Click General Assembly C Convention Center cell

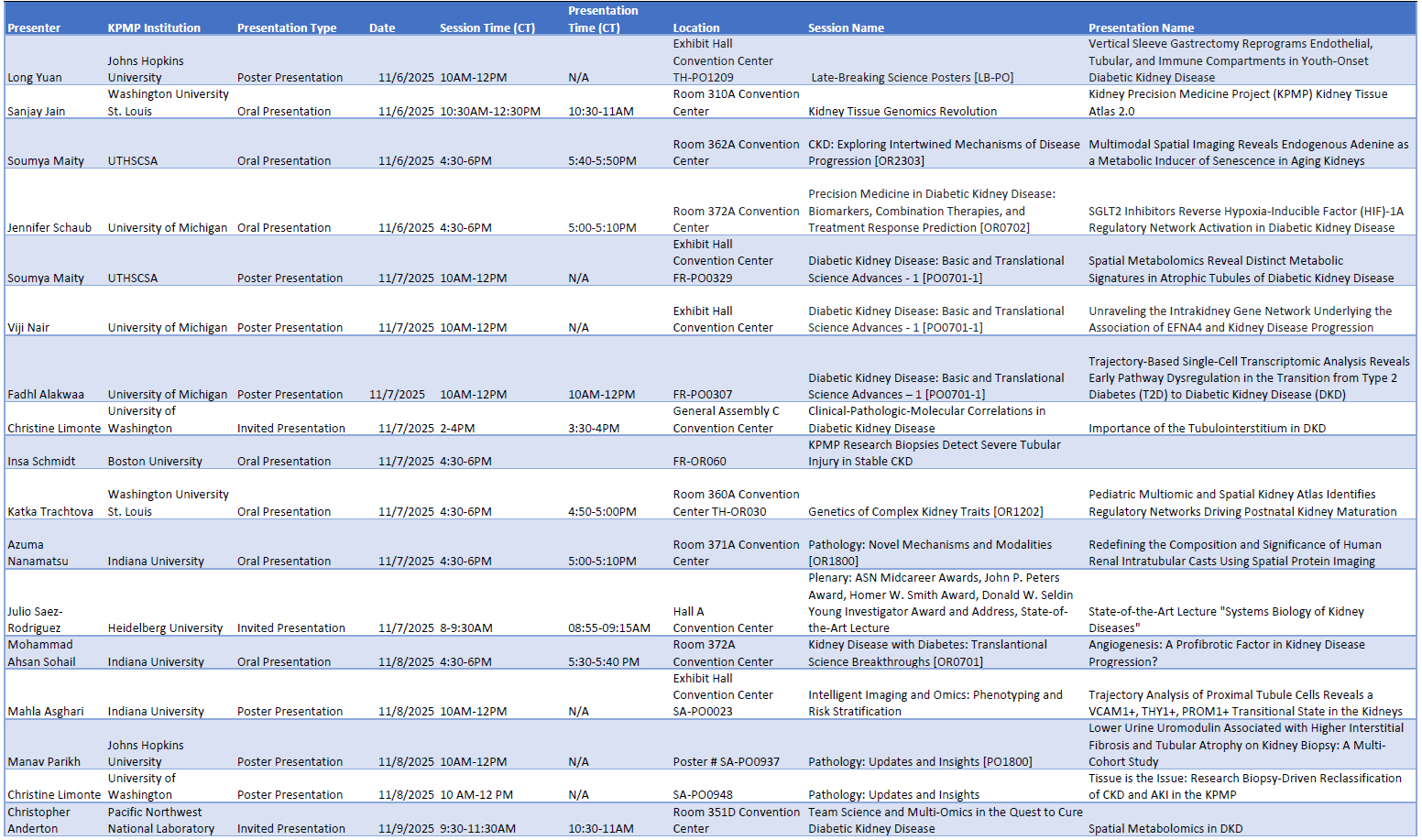tap(726, 420)
